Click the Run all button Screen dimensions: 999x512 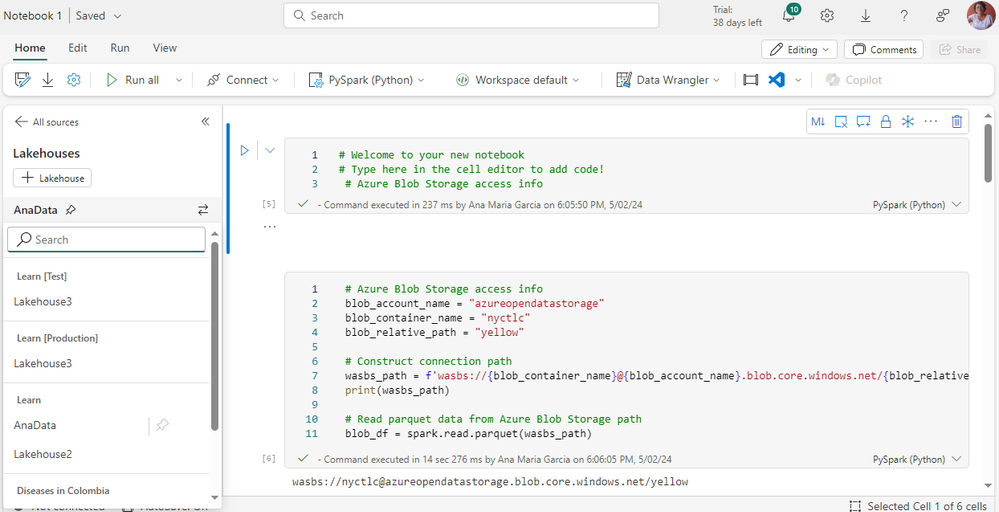click(x=133, y=80)
